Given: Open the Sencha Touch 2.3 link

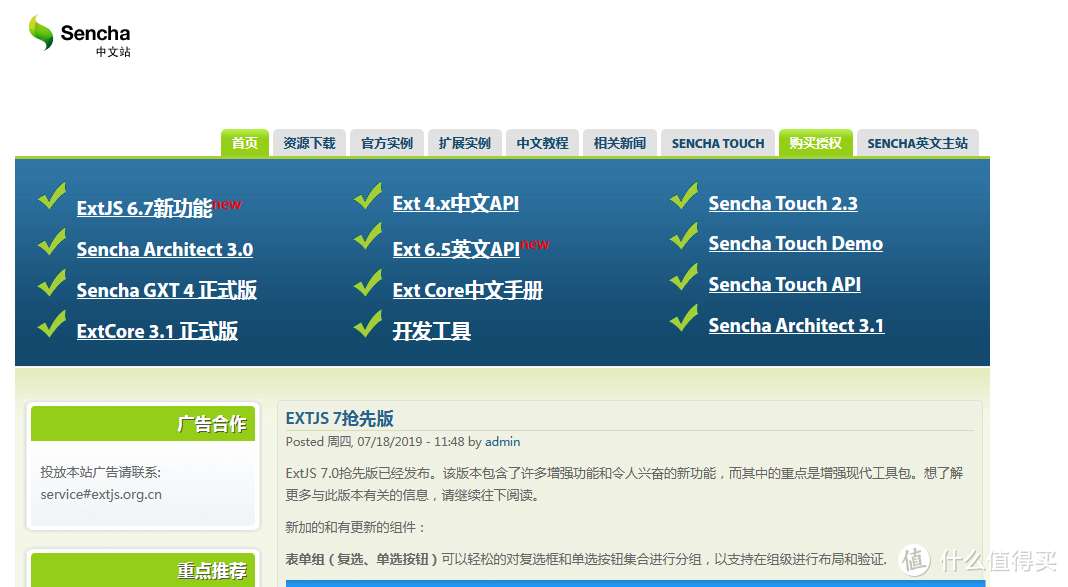Looking at the screenshot, I should click(x=783, y=203).
